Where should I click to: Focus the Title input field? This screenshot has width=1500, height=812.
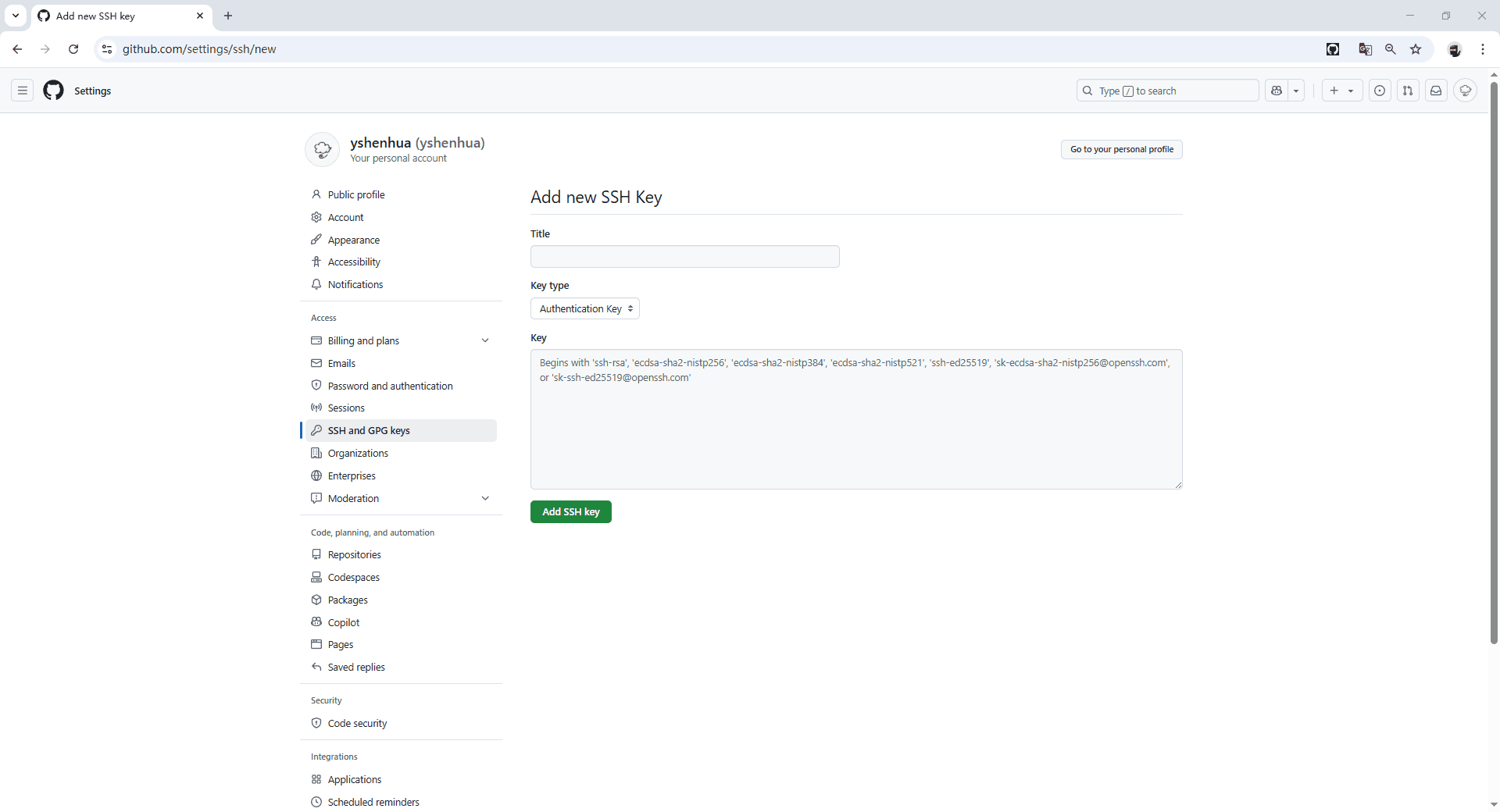[684, 257]
